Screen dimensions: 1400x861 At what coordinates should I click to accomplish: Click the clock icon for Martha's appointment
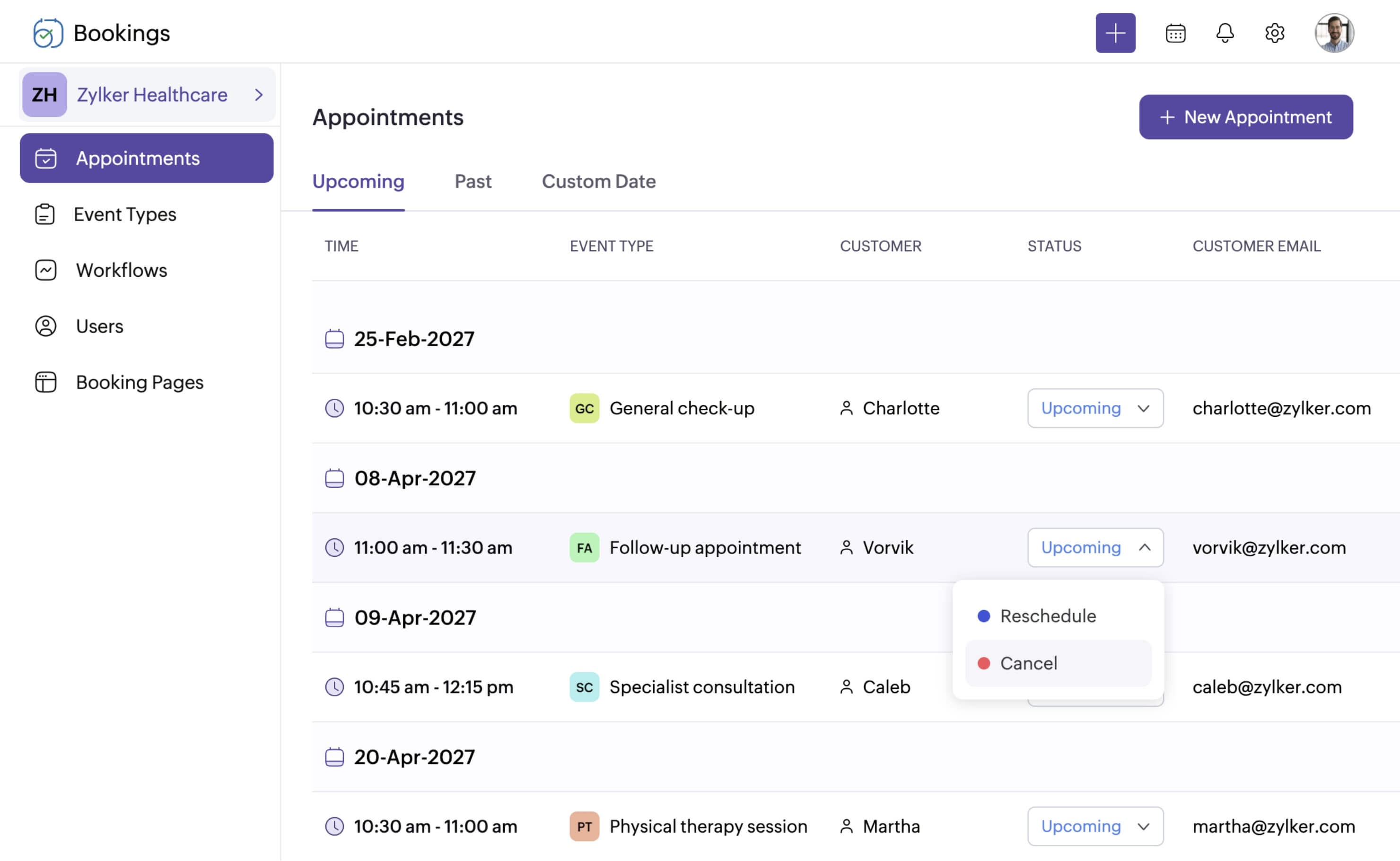click(334, 826)
